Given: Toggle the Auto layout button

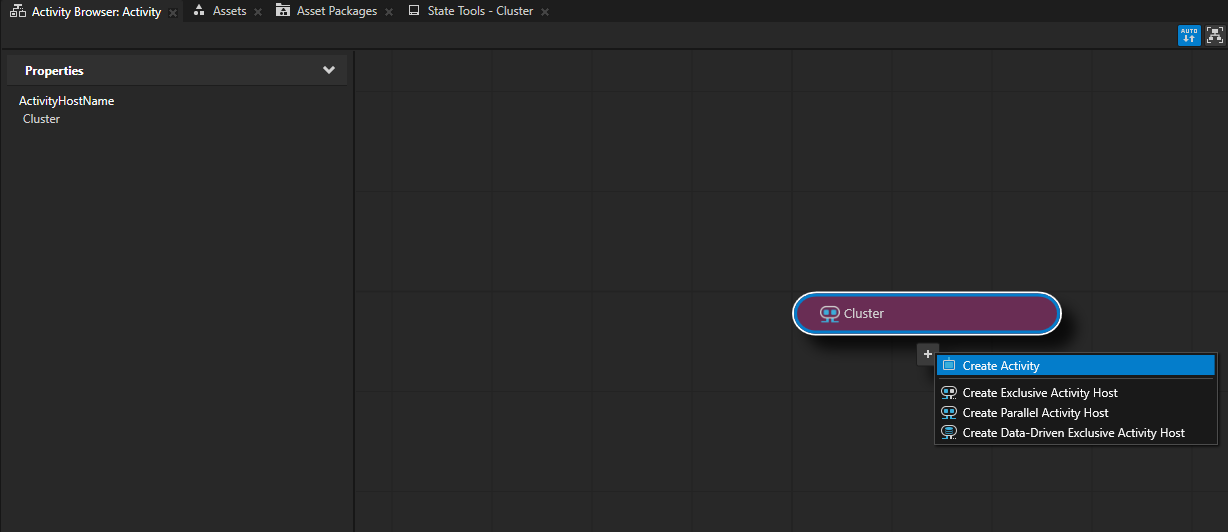Looking at the screenshot, I should tap(1189, 36).
